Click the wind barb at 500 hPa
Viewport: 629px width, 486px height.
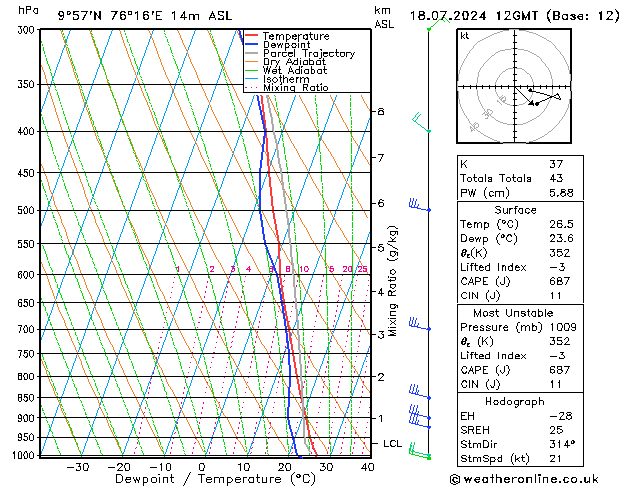(419, 205)
